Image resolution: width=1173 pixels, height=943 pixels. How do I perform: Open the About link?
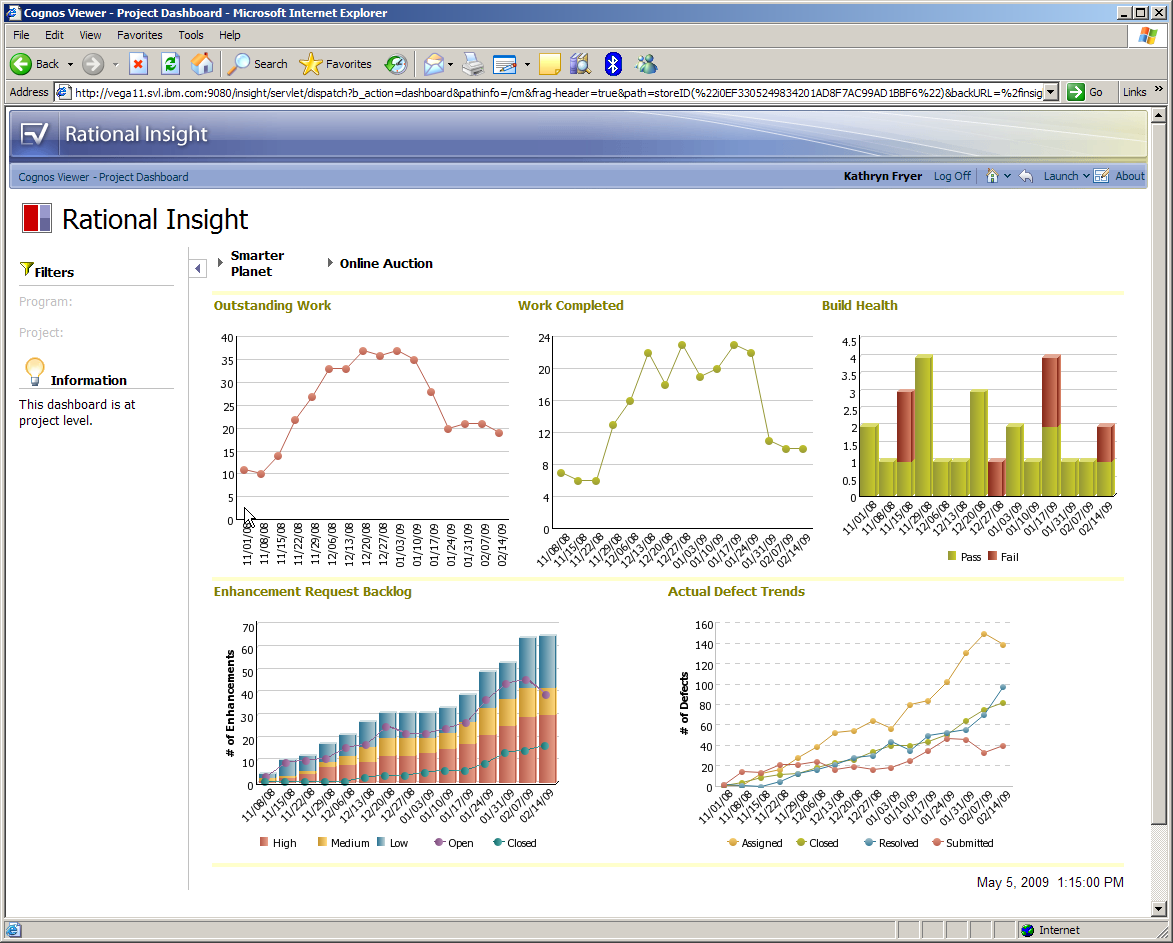pyautogui.click(x=1130, y=176)
